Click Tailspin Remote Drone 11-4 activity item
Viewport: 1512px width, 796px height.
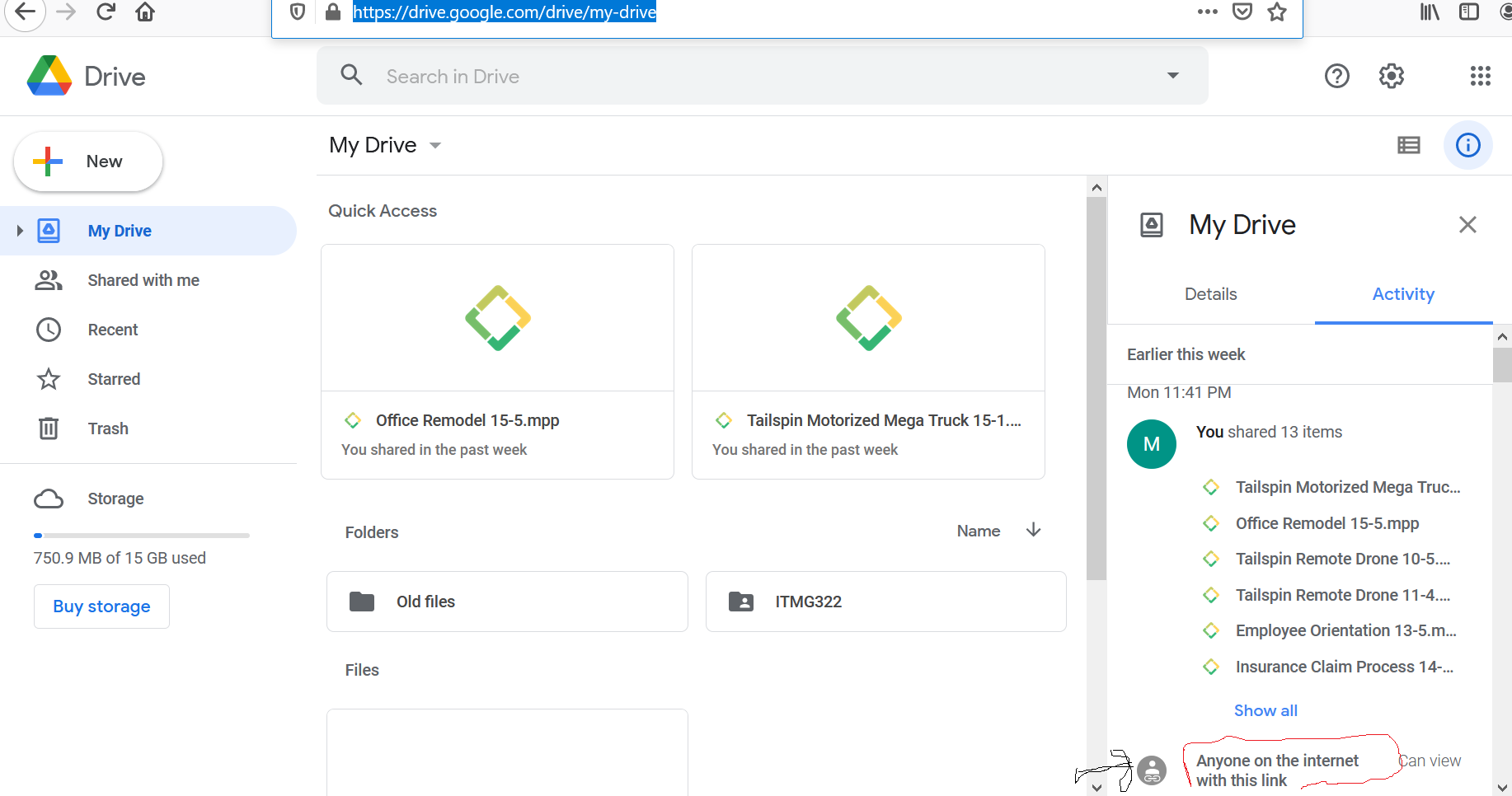pos(1342,595)
